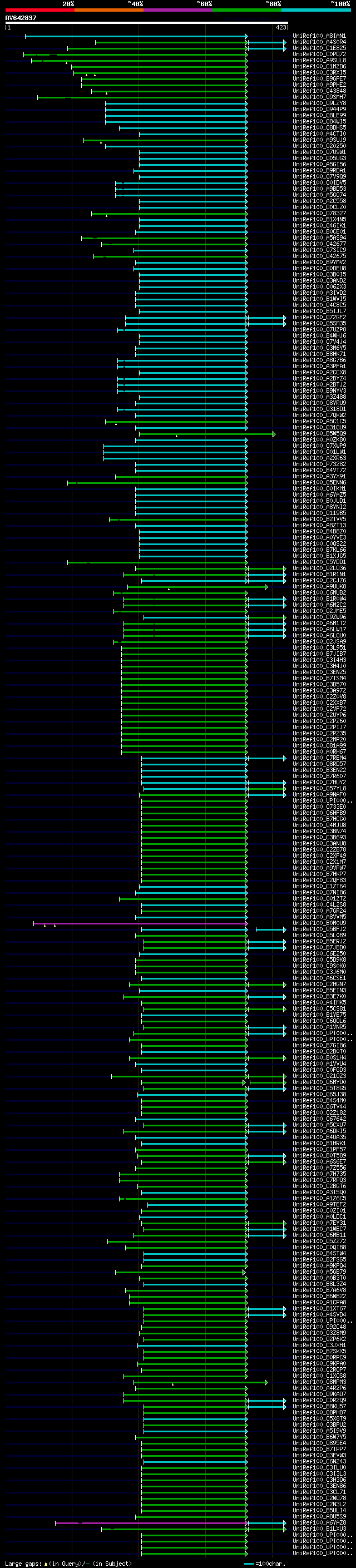Click the purple ~60% identity legend segment

tap(179, 11)
